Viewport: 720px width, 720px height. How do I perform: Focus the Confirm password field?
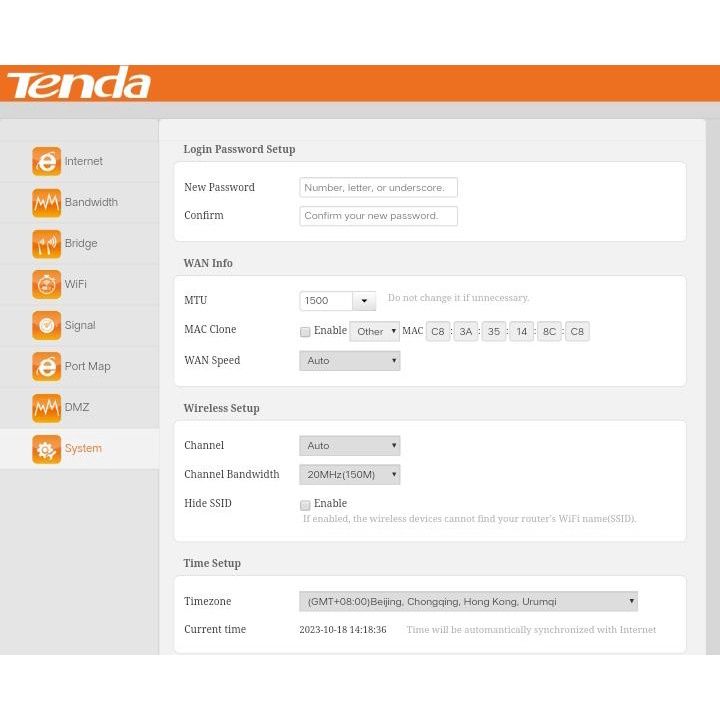(x=378, y=216)
